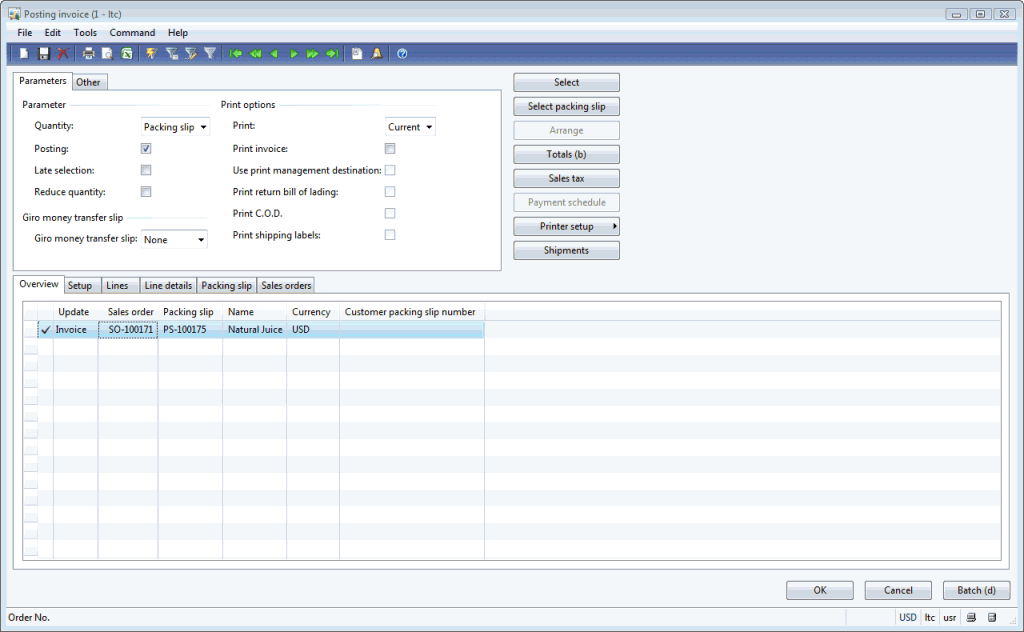The width and height of the screenshot is (1024, 632).
Task: Check the Print shipping labels checkbox
Action: 390,235
